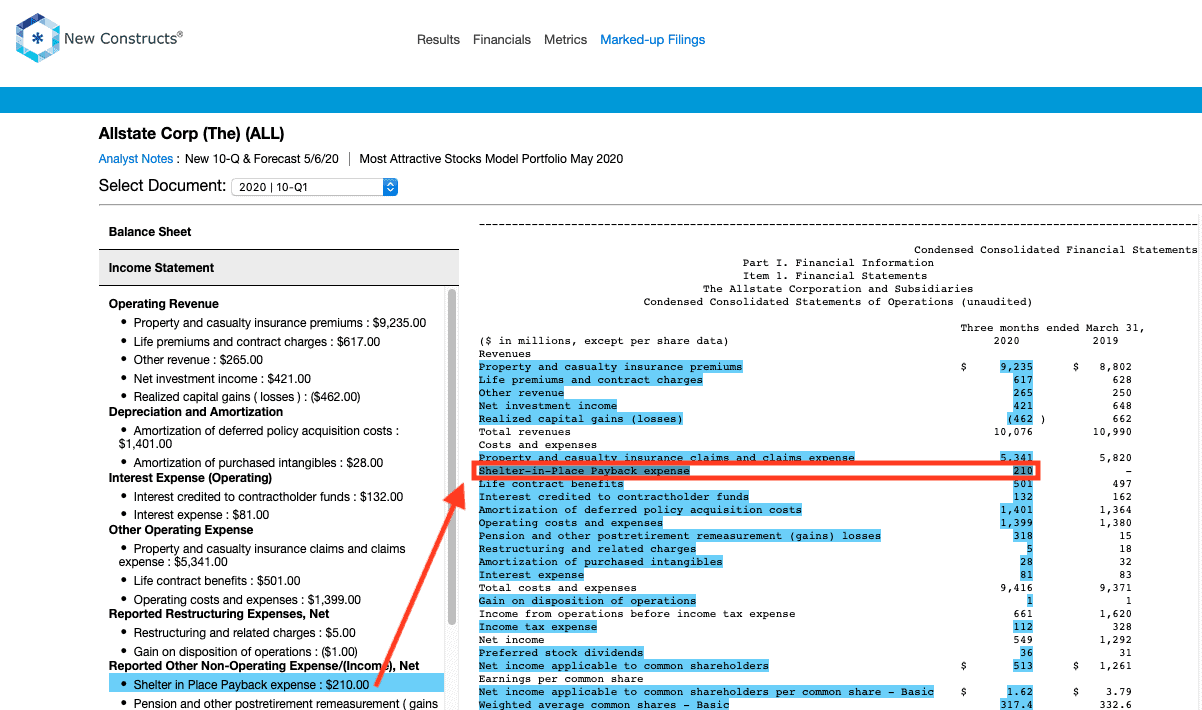The width and height of the screenshot is (1202, 710).
Task: Click highlighted 'Weighted average common shares - Basic' line
Action: [x=604, y=705]
